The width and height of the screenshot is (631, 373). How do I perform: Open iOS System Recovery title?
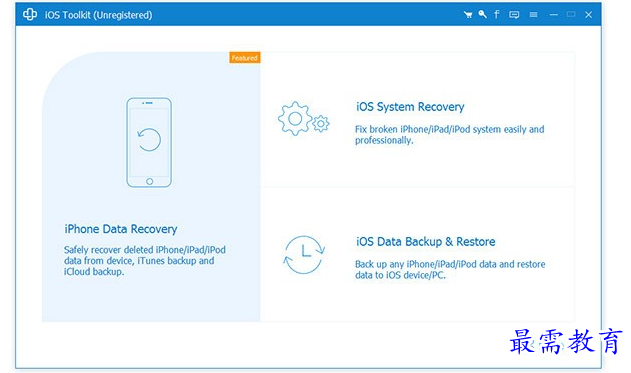[x=410, y=107]
